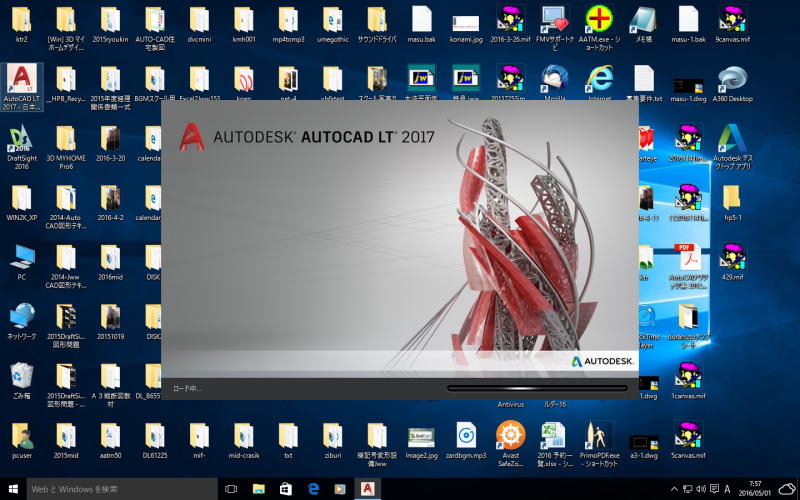Open the volume control in the tray
The height and width of the screenshot is (500, 800).
[x=701, y=489]
